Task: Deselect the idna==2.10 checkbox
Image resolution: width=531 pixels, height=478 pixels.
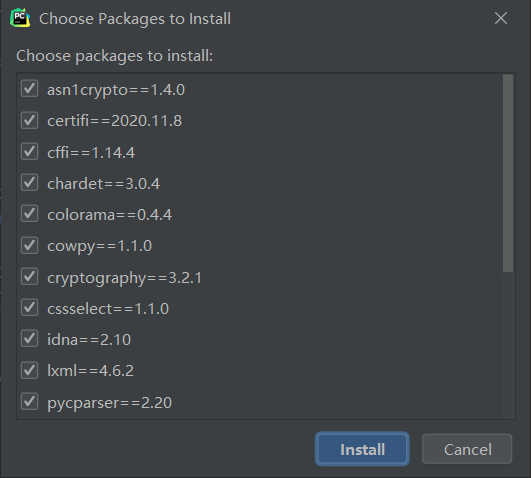Action: coord(29,339)
